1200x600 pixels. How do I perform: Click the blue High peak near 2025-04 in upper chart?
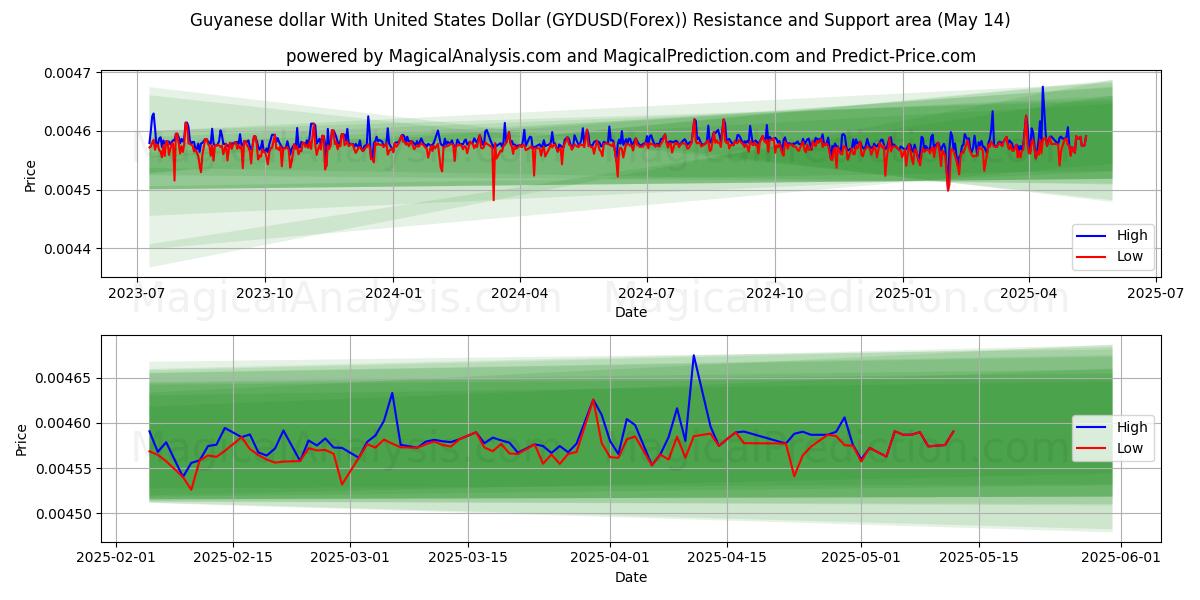[x=1043, y=88]
